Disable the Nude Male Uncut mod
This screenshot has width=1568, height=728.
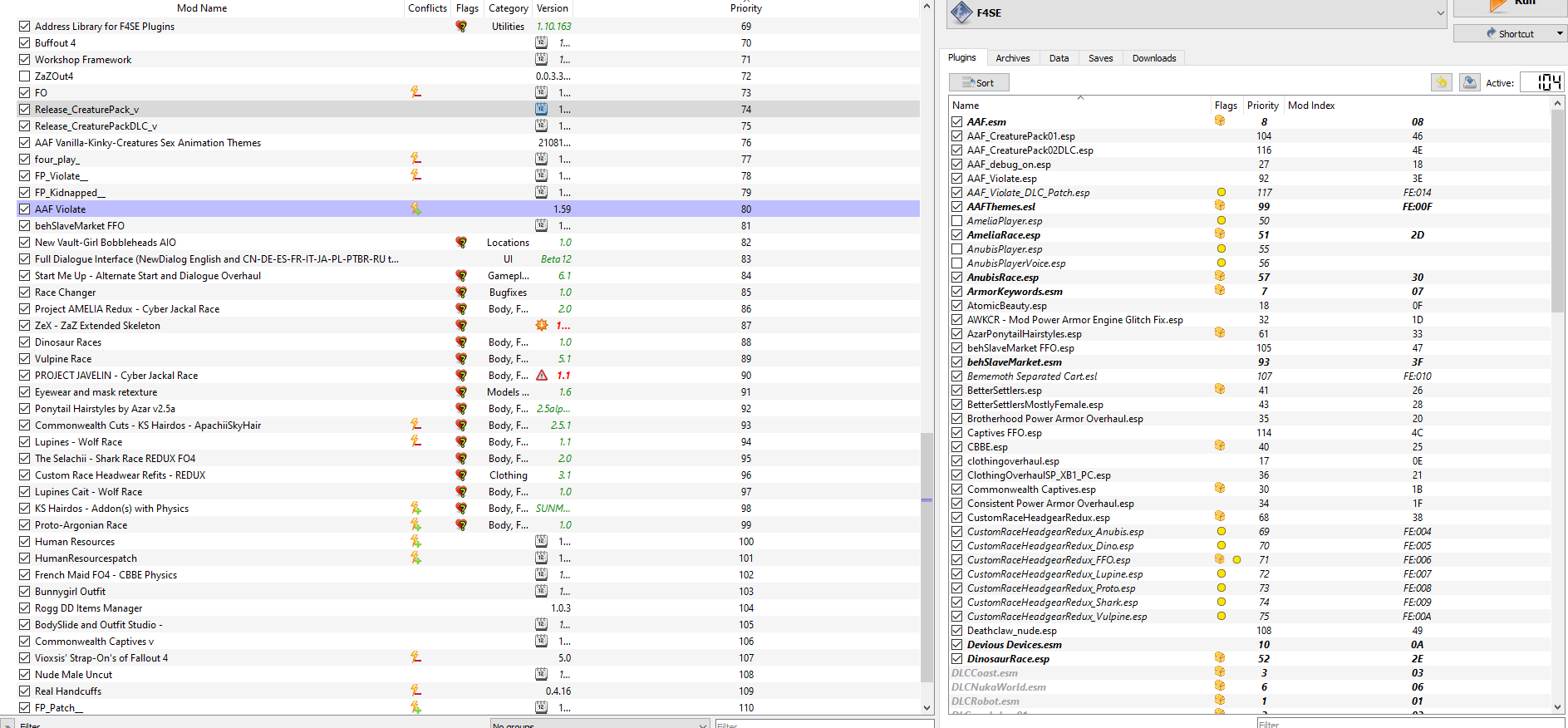pyautogui.click(x=25, y=674)
